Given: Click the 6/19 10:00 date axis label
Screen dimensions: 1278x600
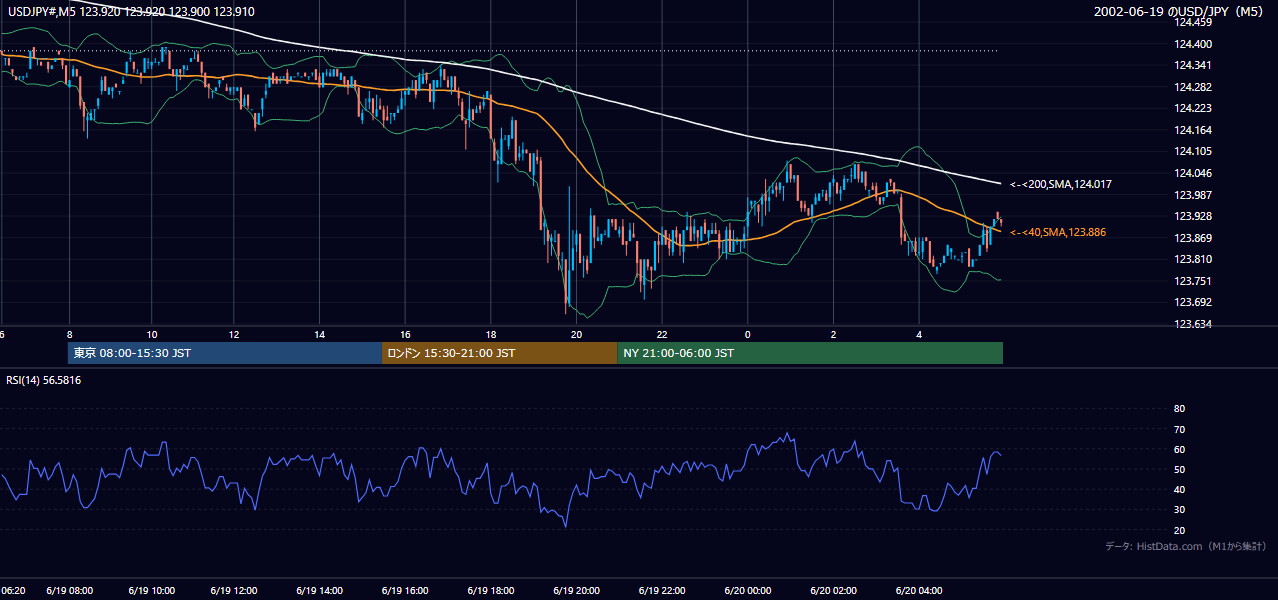Looking at the screenshot, I should pyautogui.click(x=152, y=590).
